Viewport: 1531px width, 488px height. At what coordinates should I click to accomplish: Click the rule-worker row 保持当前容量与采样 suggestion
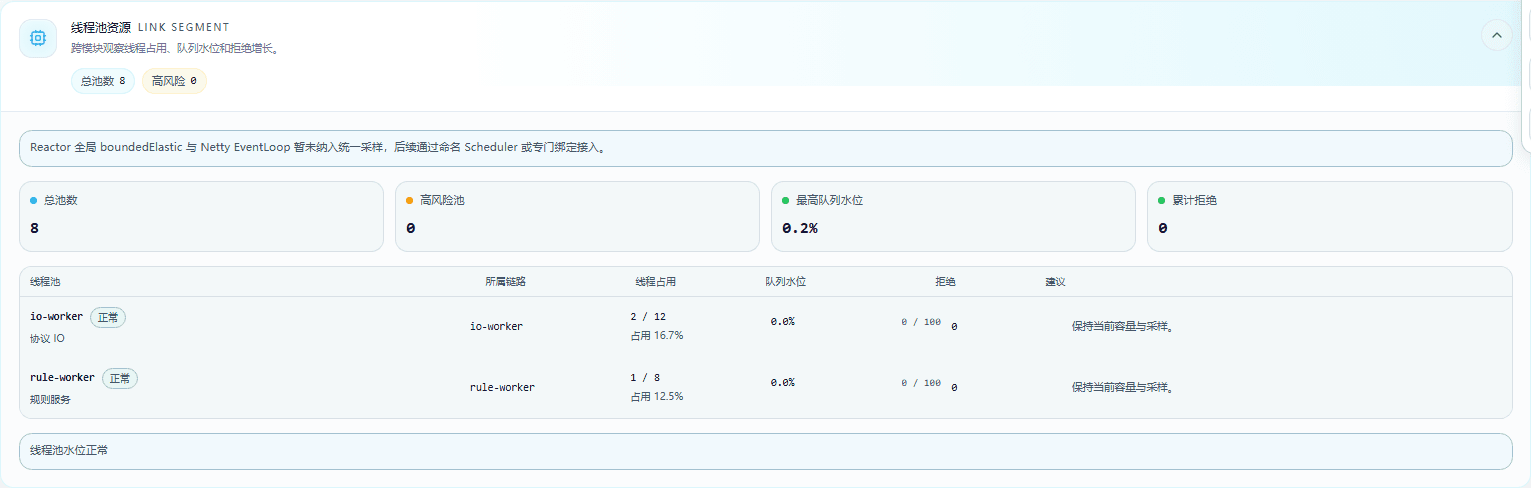[1122, 388]
